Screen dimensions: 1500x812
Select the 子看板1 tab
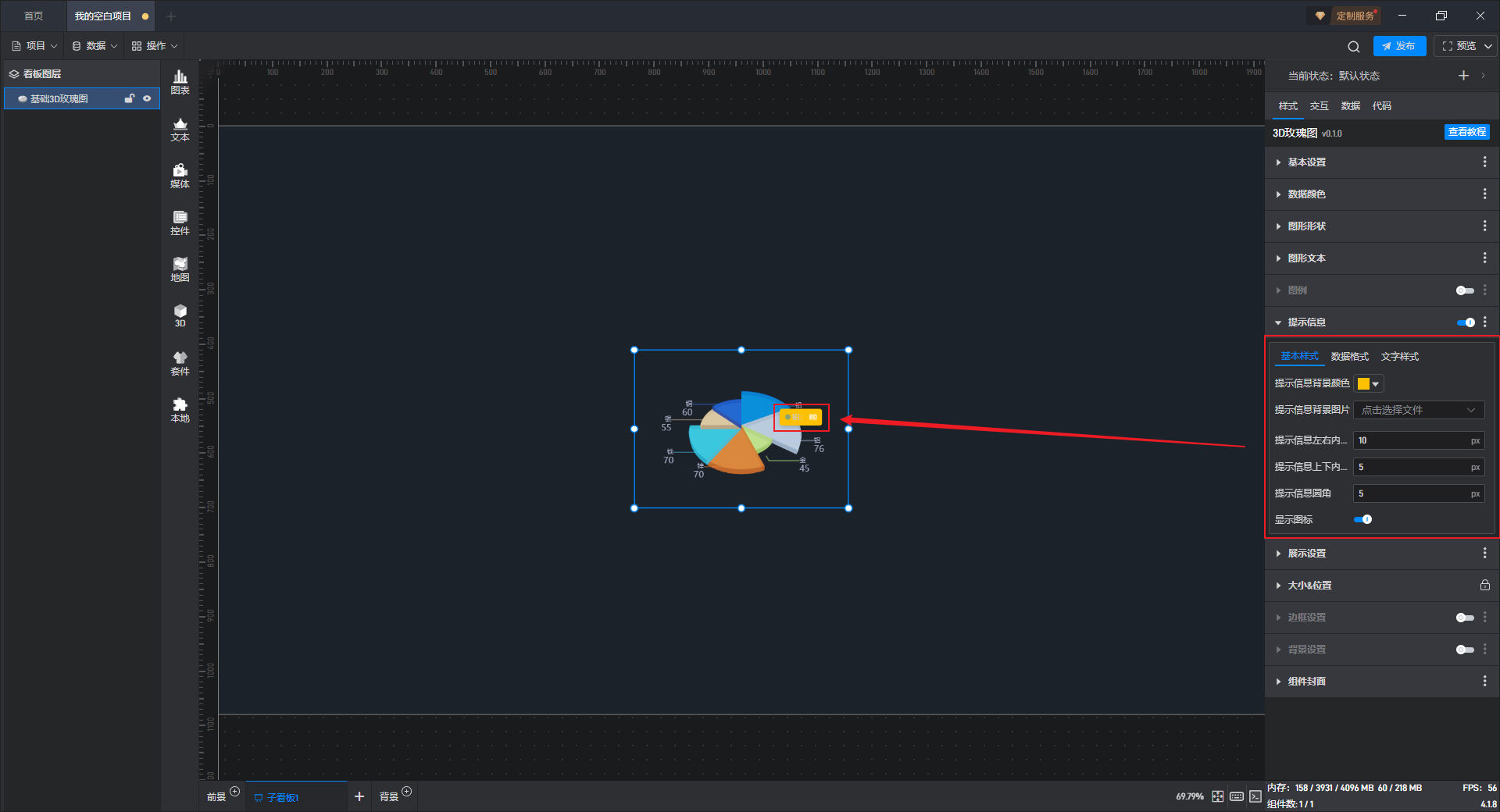296,797
